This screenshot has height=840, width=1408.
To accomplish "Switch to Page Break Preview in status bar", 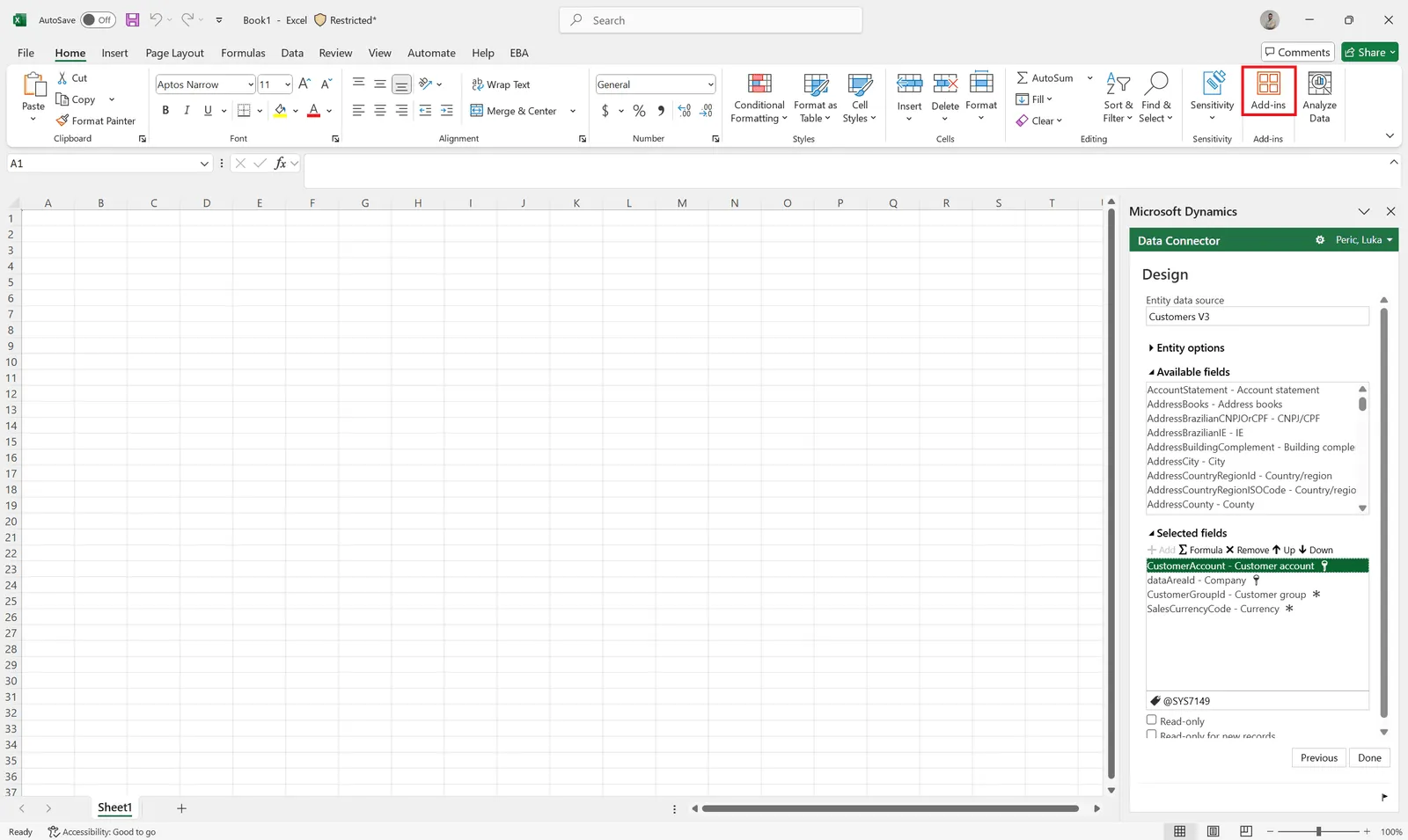I will (1246, 831).
